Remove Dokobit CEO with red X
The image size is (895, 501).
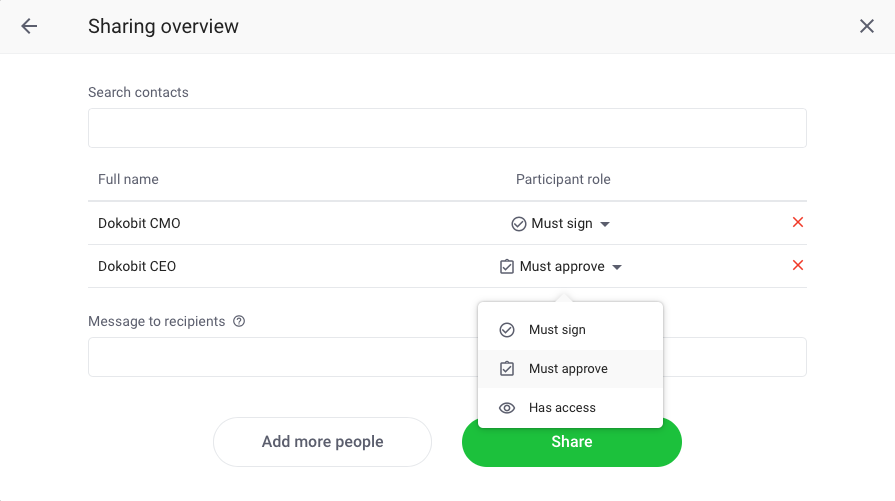click(x=798, y=265)
